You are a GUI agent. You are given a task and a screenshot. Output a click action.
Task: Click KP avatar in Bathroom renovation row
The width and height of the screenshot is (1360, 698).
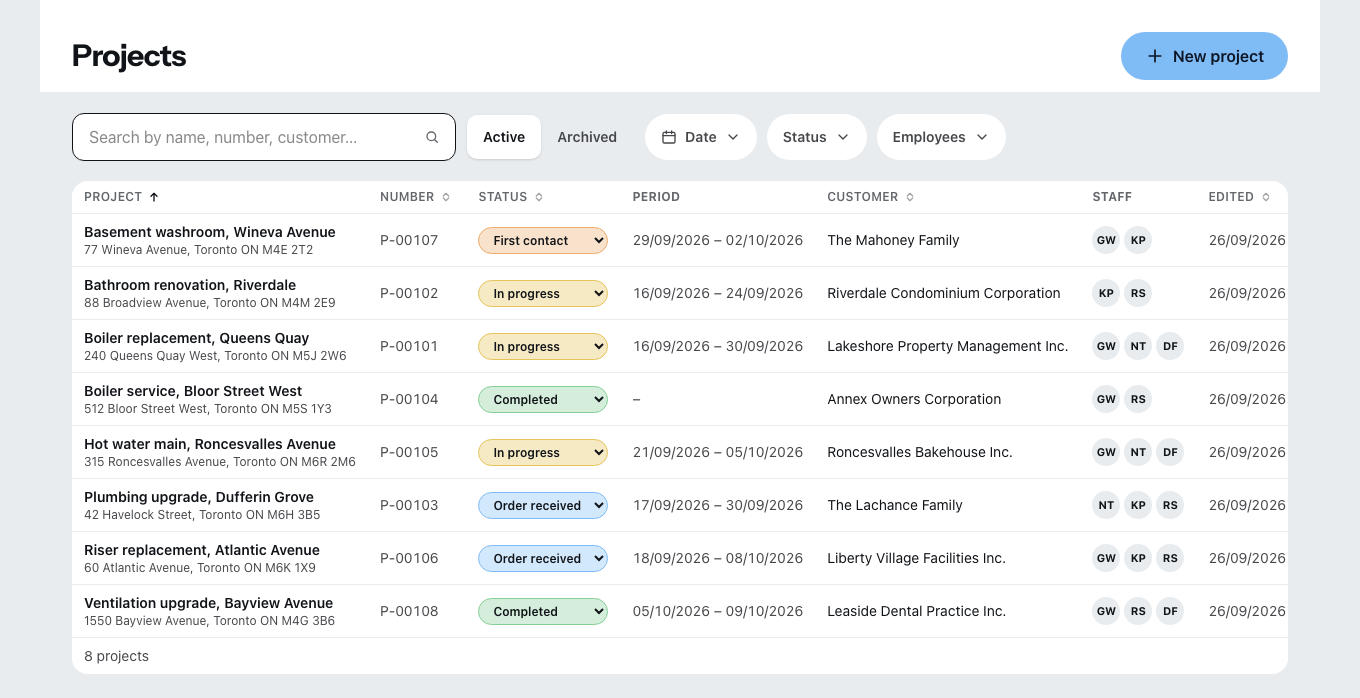1106,293
